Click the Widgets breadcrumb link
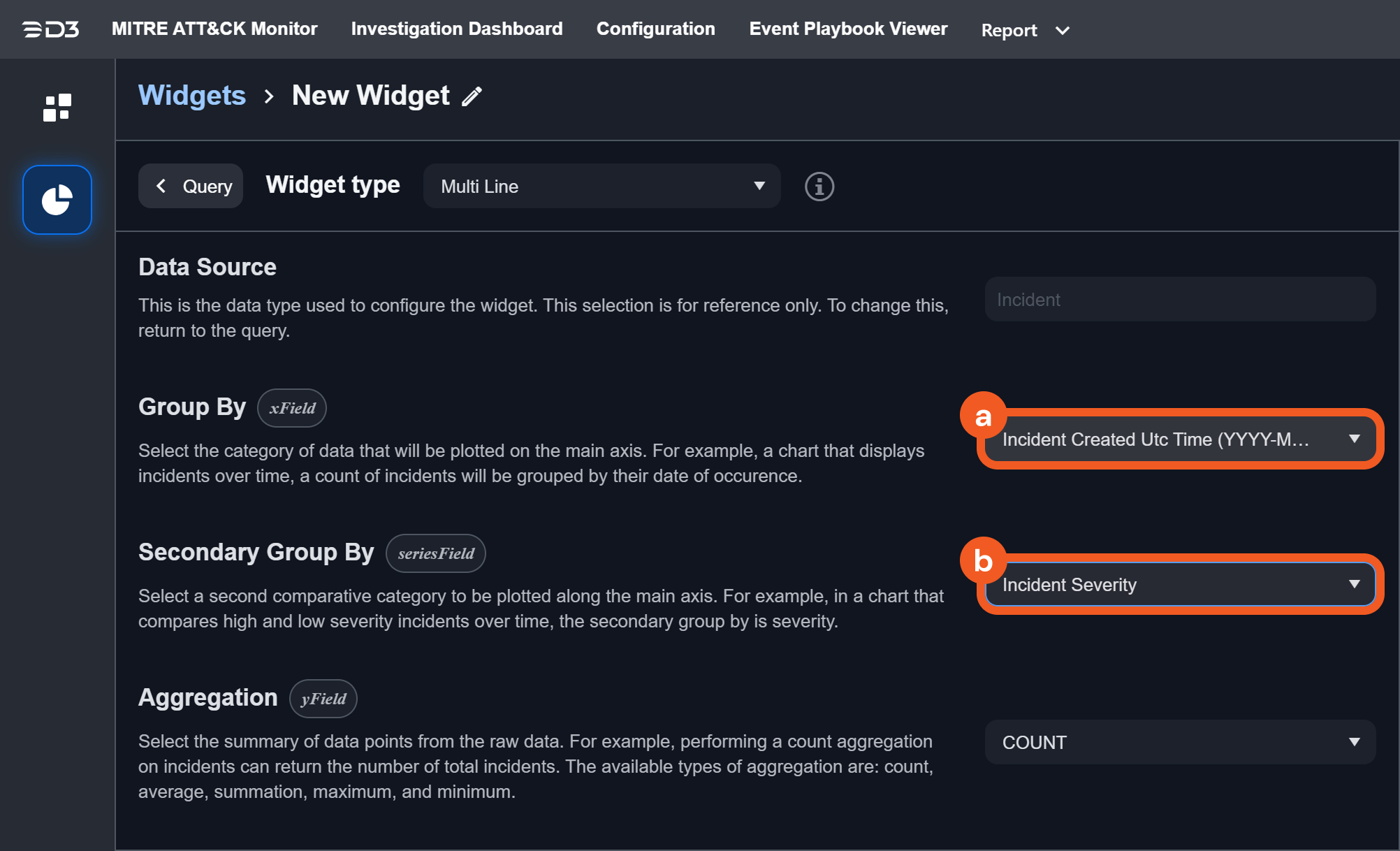The width and height of the screenshot is (1400, 851). click(192, 96)
